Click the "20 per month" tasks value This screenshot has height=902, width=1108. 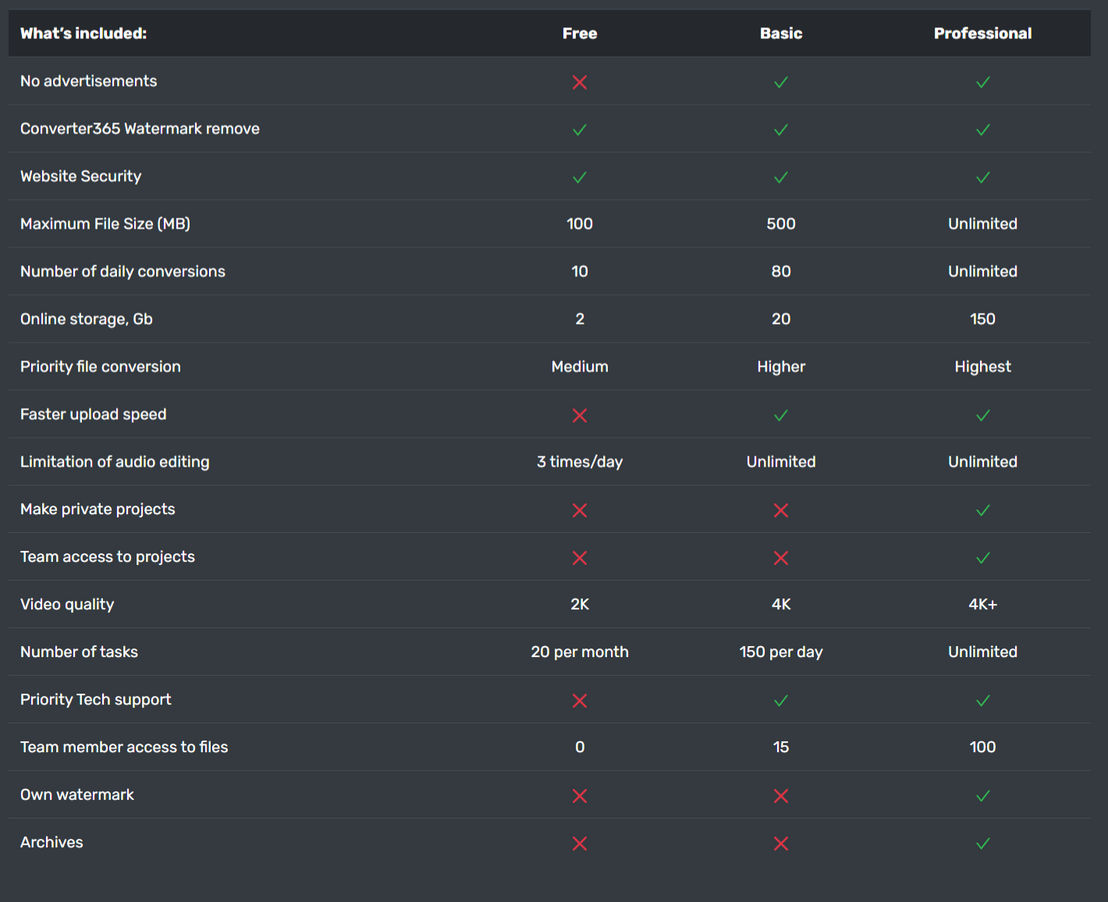tap(579, 652)
